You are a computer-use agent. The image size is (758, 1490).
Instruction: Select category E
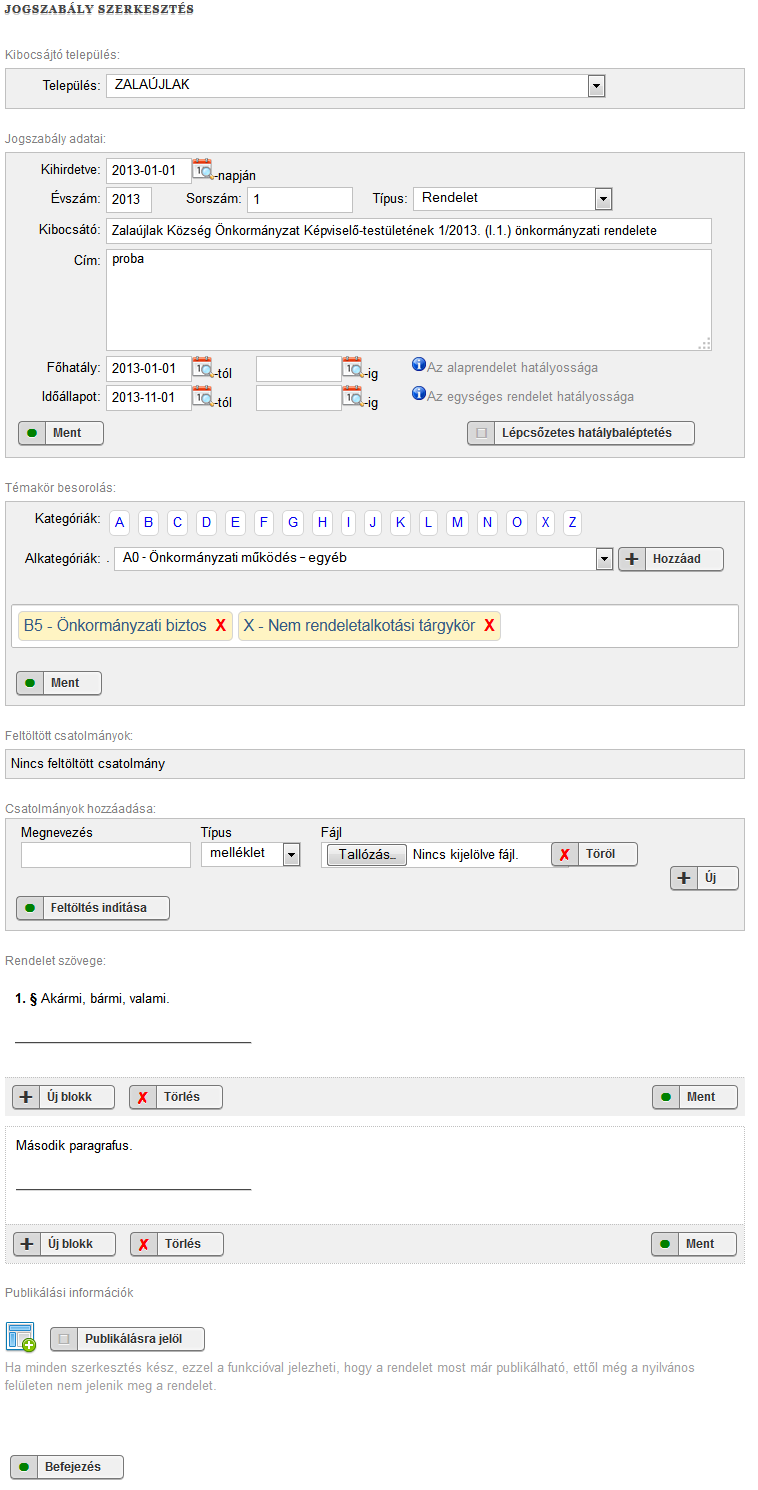click(x=235, y=522)
